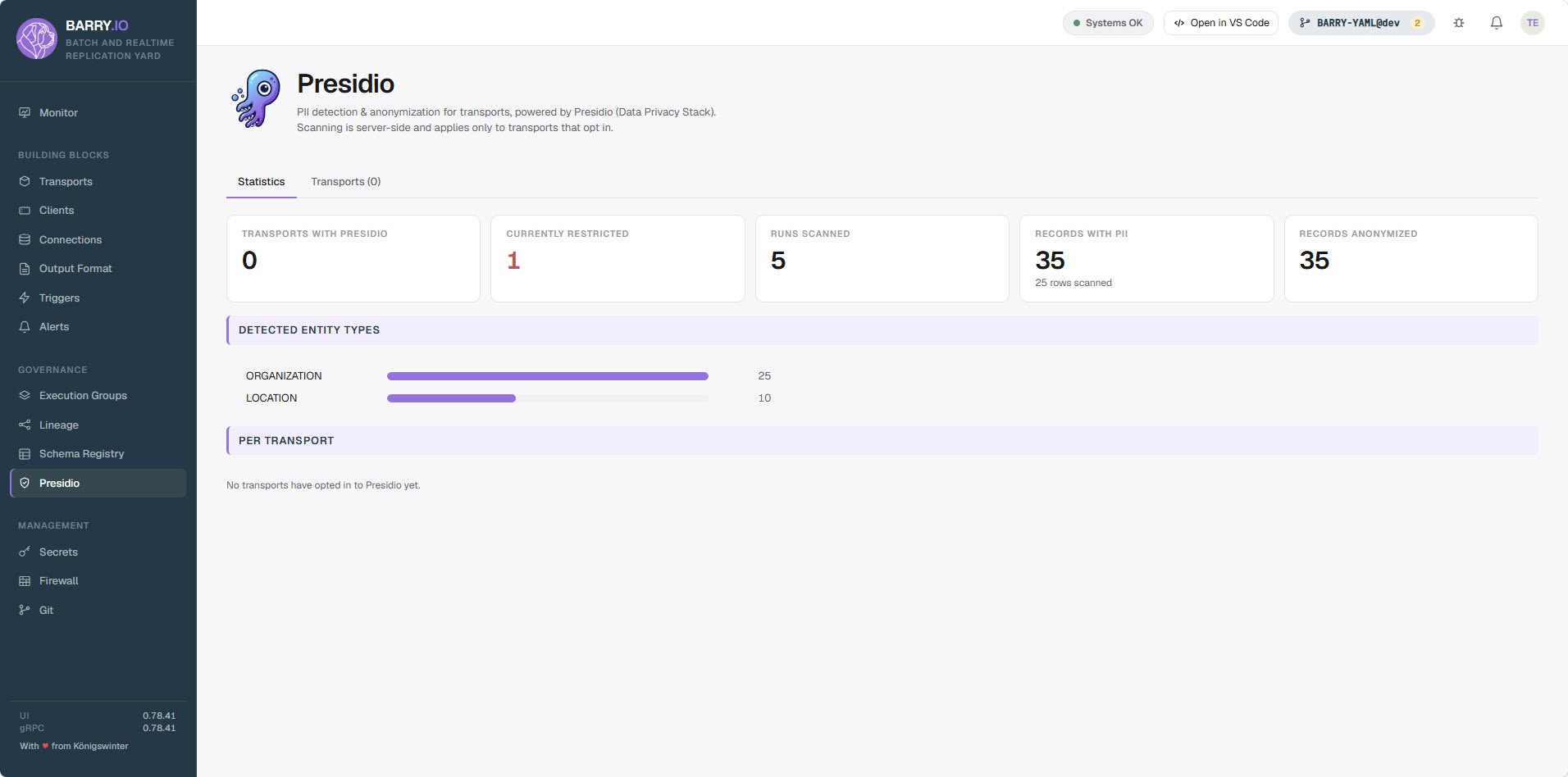This screenshot has height=777, width=1568.
Task: Click the "from Königswinter" footer text
Action: (x=90, y=746)
